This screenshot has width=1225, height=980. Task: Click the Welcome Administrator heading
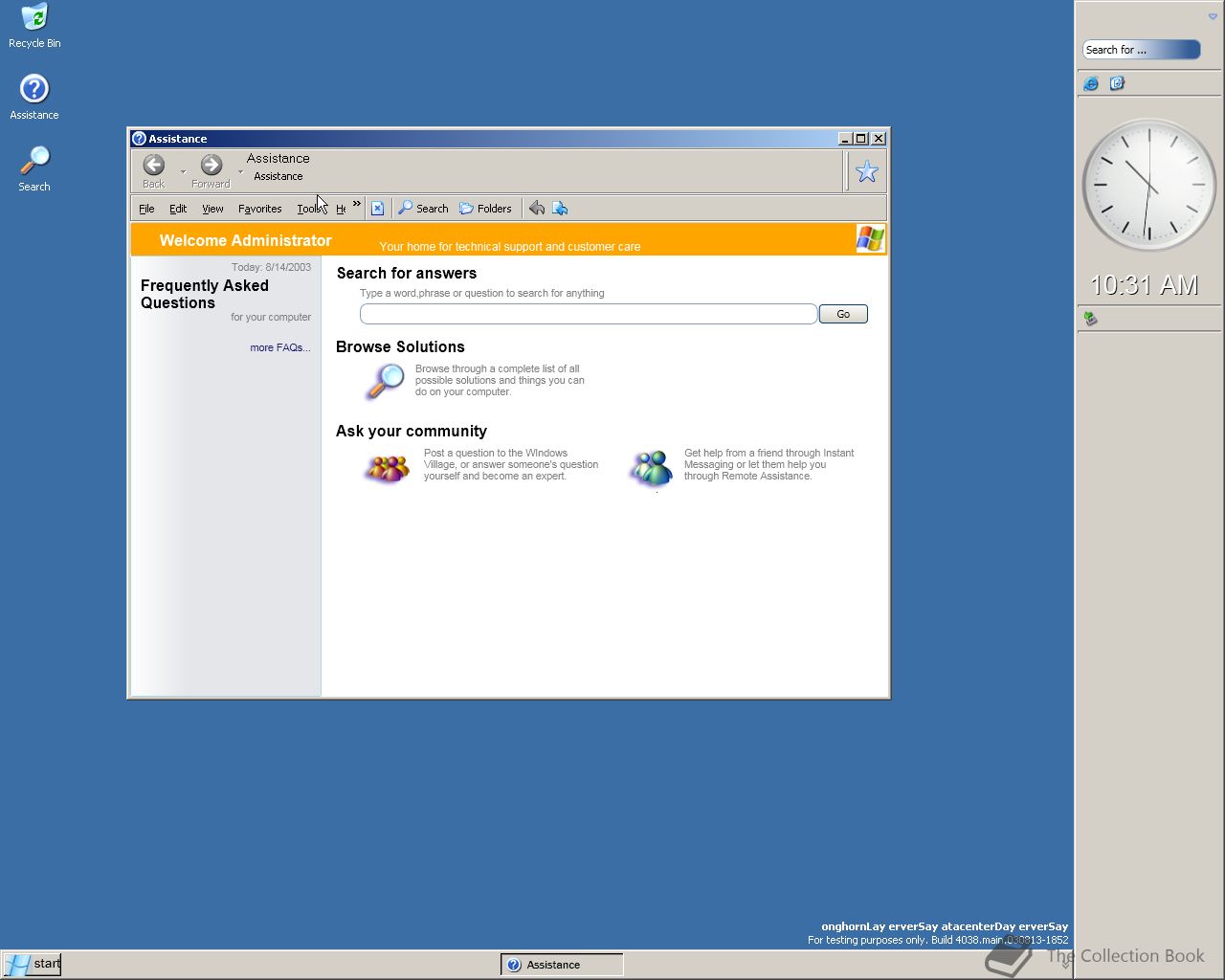coord(245,240)
